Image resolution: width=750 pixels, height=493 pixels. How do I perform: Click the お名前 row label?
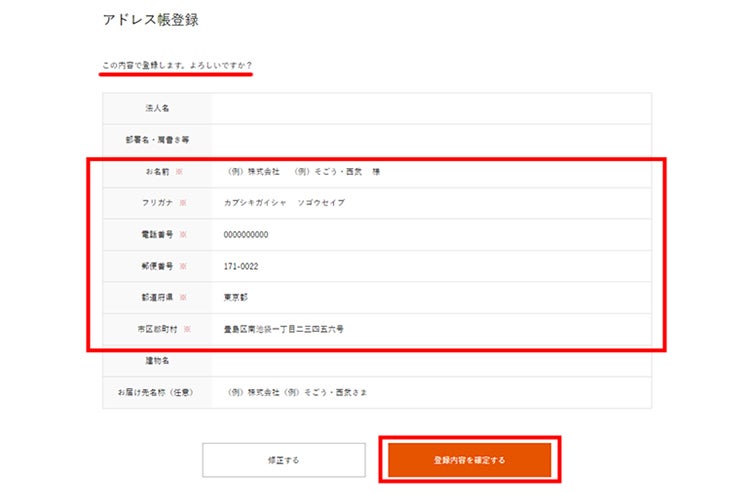(x=157, y=171)
